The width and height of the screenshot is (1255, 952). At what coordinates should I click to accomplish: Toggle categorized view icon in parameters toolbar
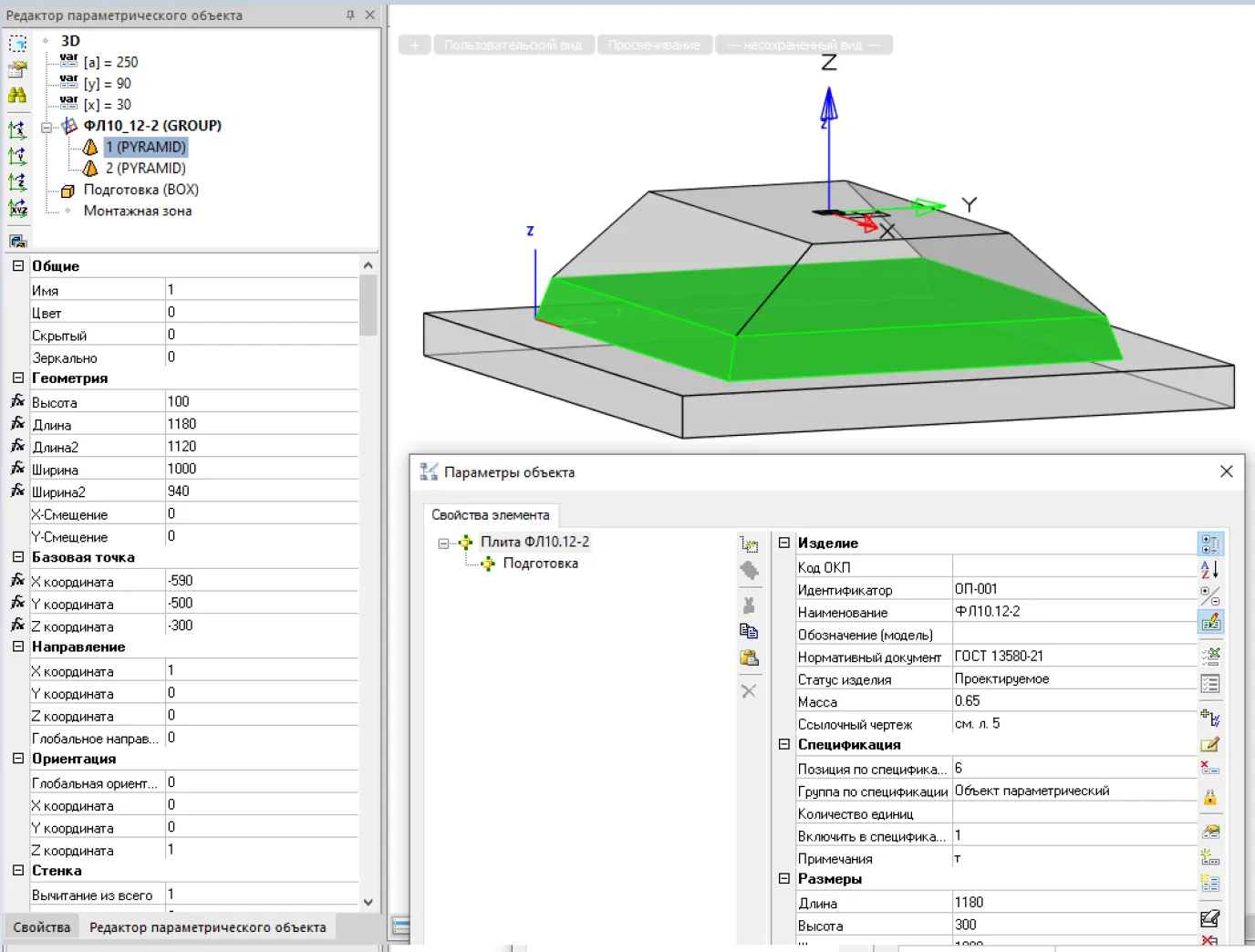[1209, 544]
